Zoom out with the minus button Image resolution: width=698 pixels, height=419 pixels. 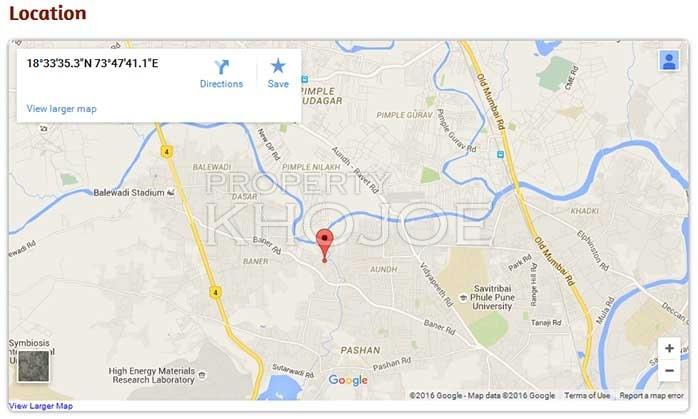669,370
